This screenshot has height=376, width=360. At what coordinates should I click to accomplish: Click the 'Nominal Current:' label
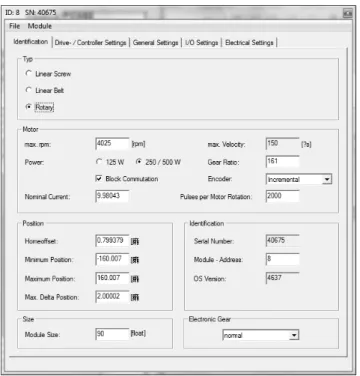[47, 197]
